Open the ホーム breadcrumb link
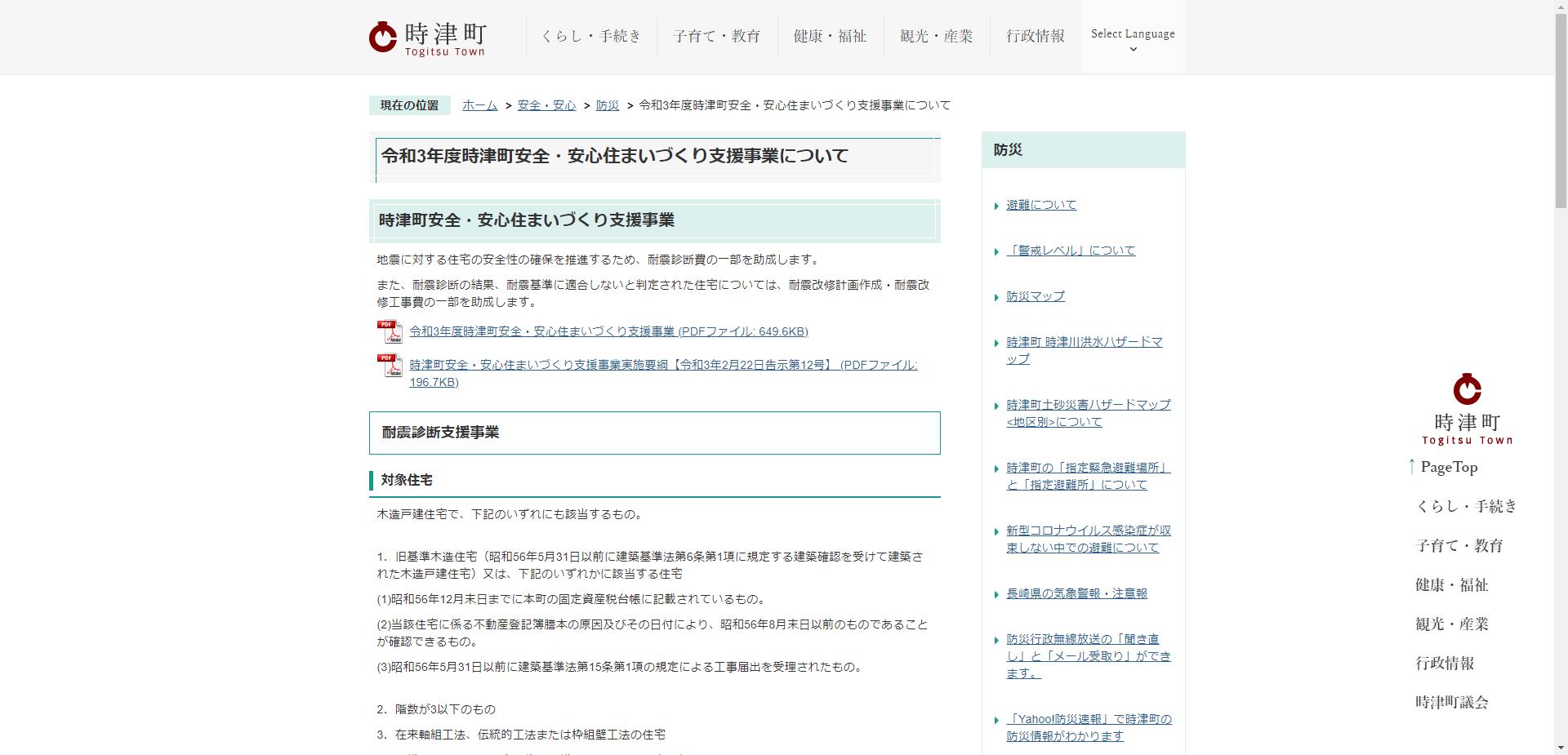 [479, 105]
